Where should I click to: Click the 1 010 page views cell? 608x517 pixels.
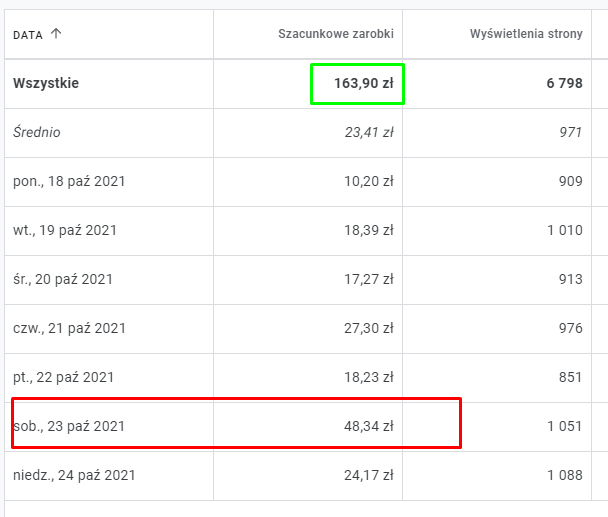(x=564, y=230)
